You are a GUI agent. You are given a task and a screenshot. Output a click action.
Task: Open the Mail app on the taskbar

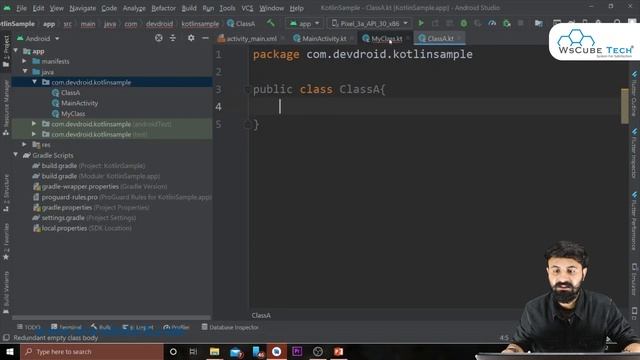(x=236, y=351)
